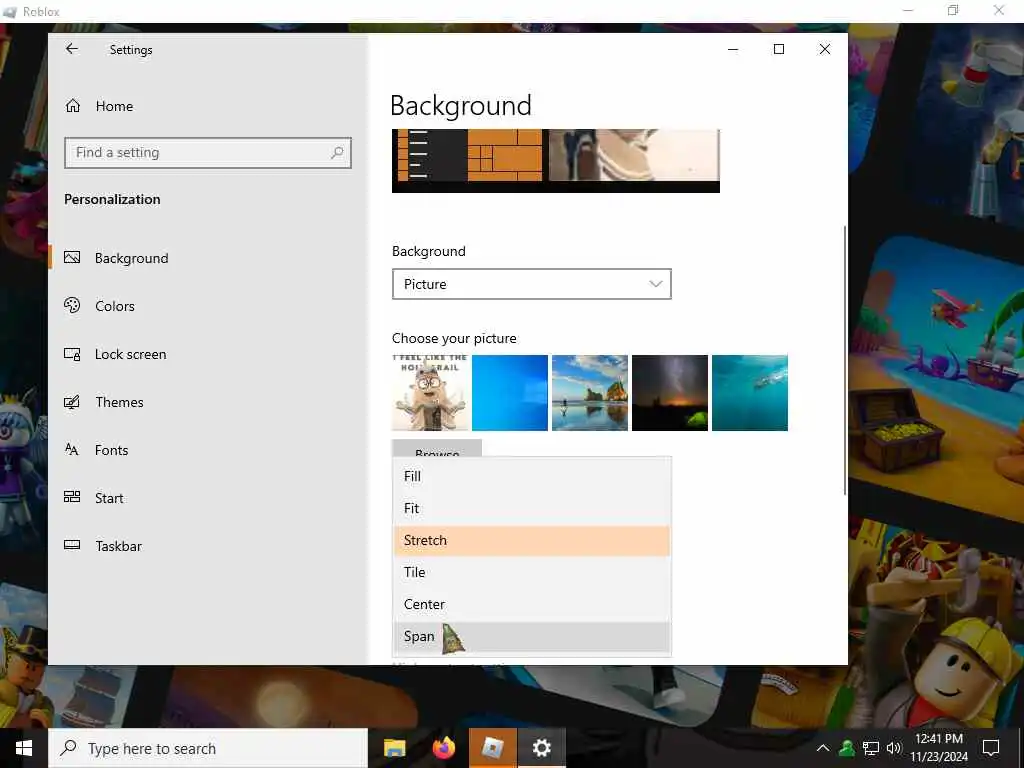Viewport: 1024px width, 768px height.
Task: Click the Taskbar icon in sidebar
Action: tap(72, 545)
